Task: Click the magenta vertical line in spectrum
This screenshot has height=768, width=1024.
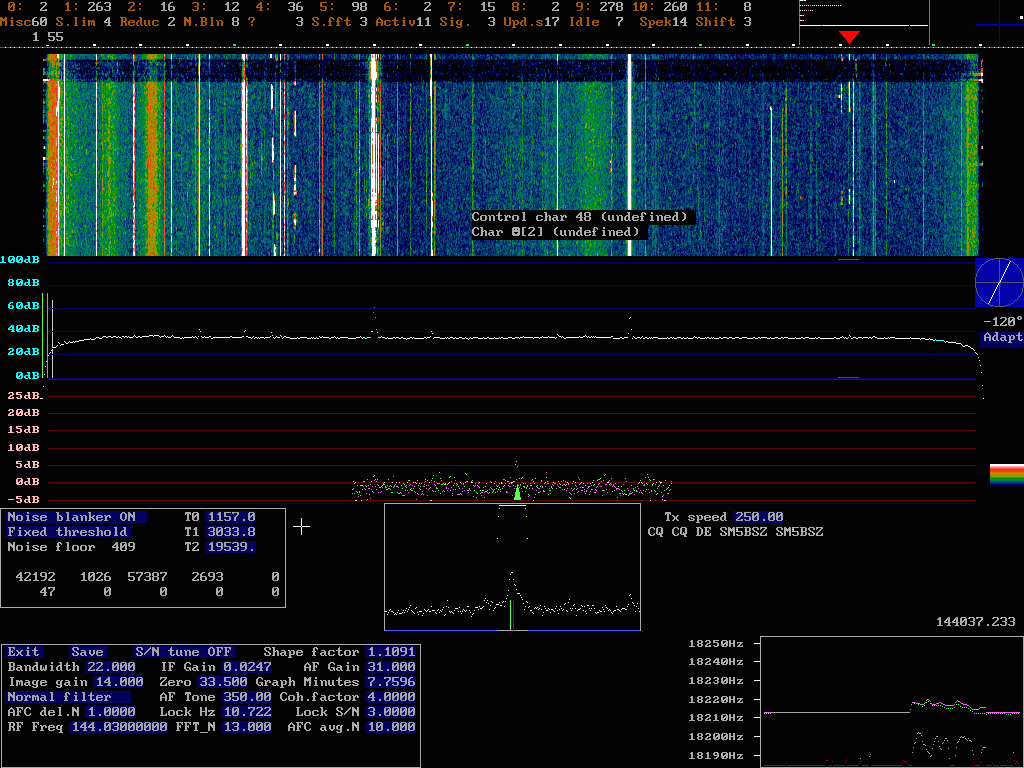Action: [x=47, y=336]
